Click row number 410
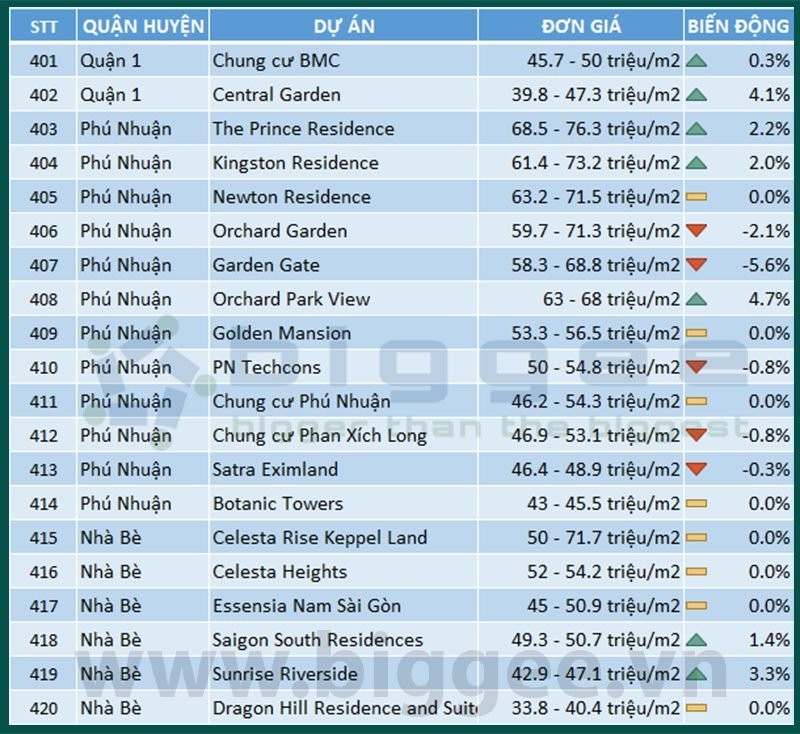The width and height of the screenshot is (800, 734). coord(43,368)
